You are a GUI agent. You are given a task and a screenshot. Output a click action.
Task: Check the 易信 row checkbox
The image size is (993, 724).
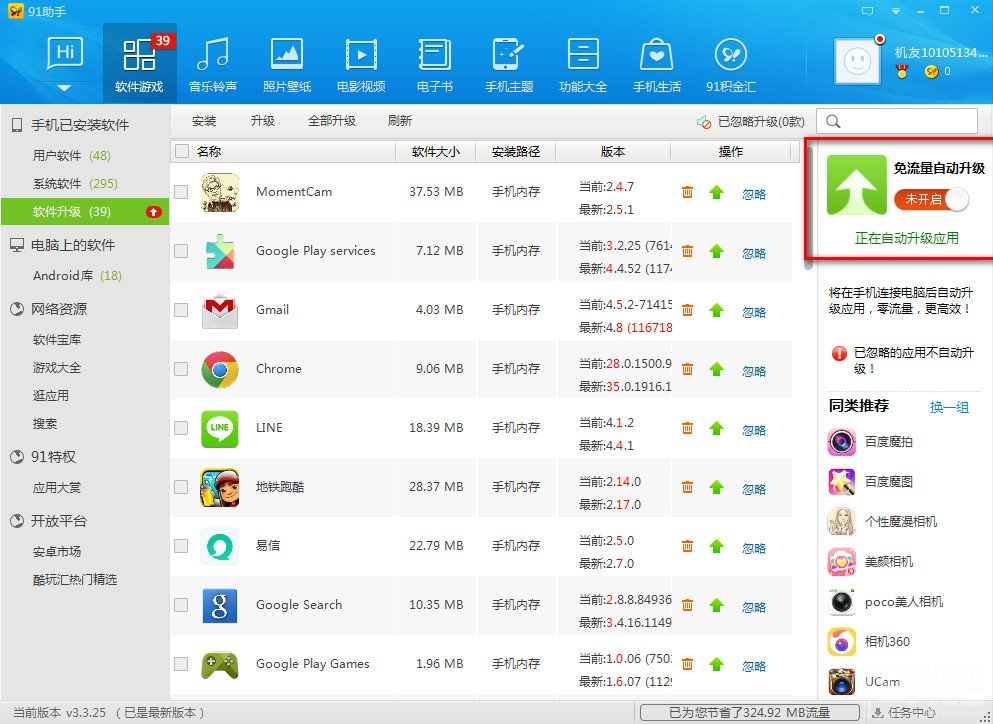point(181,545)
